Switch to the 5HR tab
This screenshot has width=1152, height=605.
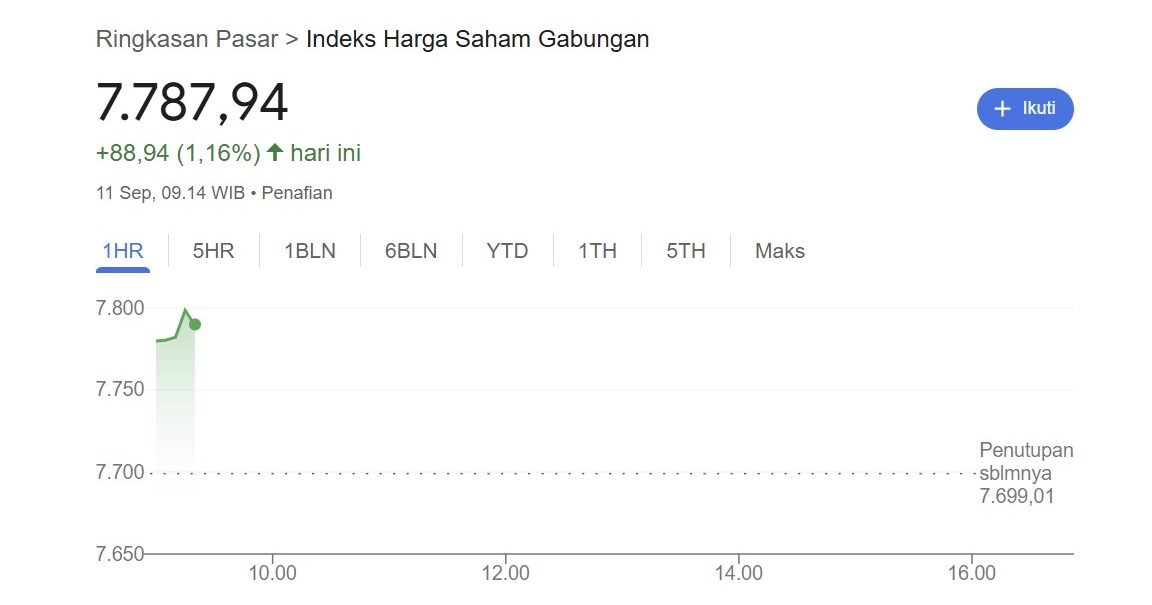(213, 251)
